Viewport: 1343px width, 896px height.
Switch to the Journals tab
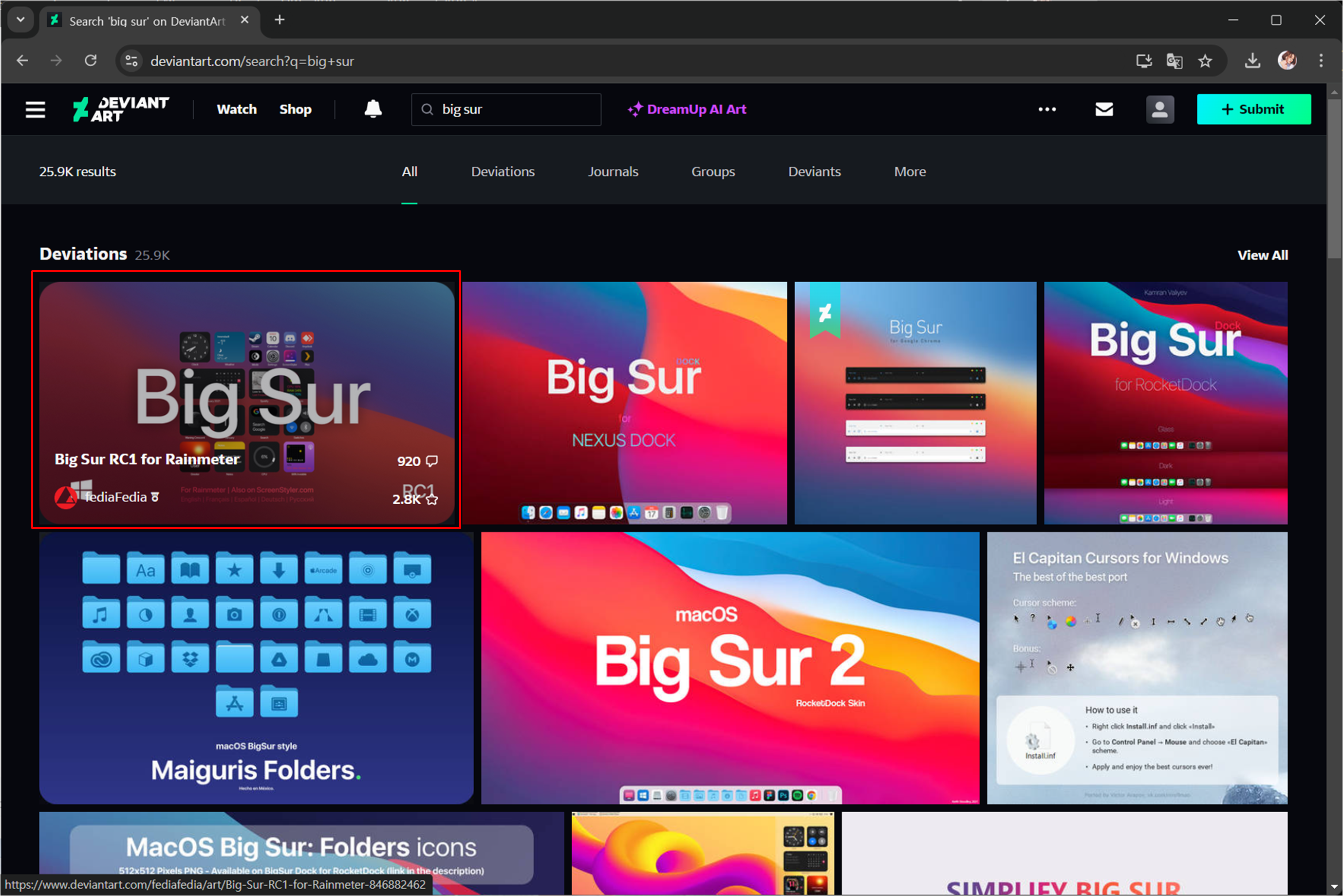(613, 171)
